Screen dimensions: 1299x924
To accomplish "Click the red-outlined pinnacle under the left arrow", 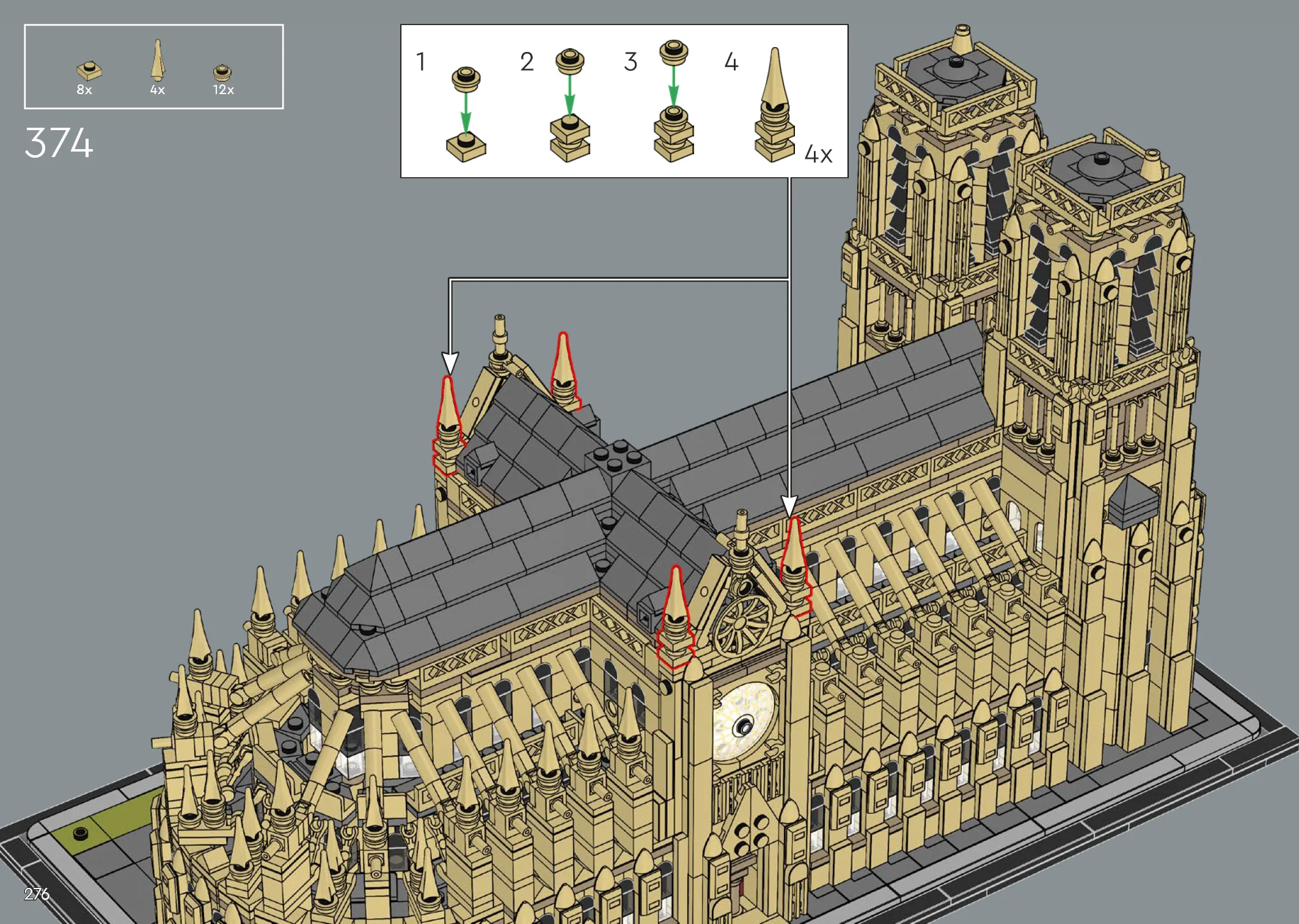I will pos(448,425).
